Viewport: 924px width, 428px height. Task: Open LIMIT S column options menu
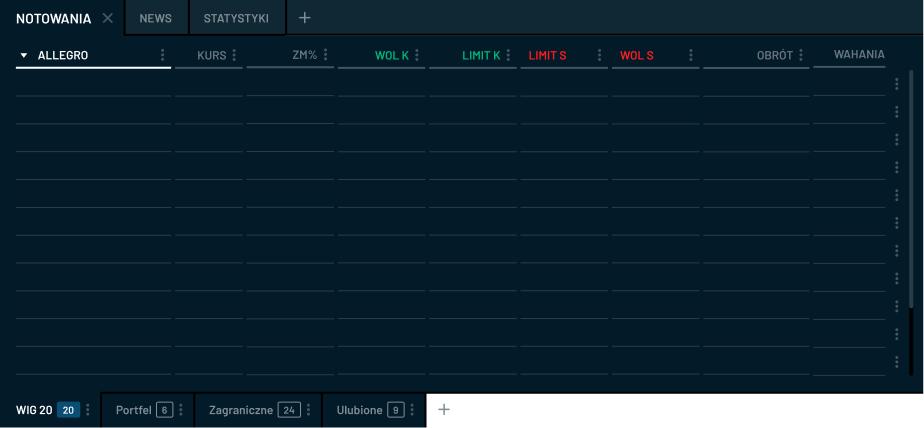(599, 55)
